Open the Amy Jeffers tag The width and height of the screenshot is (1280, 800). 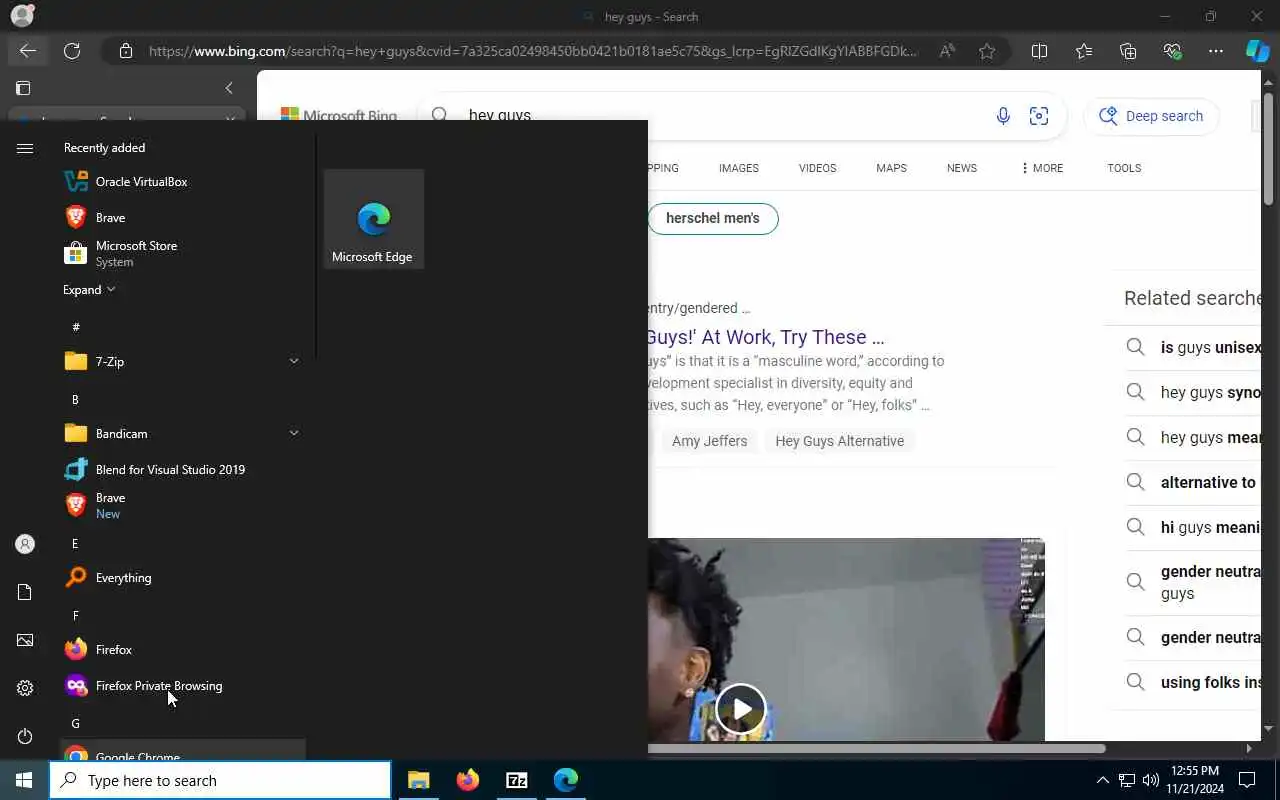(709, 441)
